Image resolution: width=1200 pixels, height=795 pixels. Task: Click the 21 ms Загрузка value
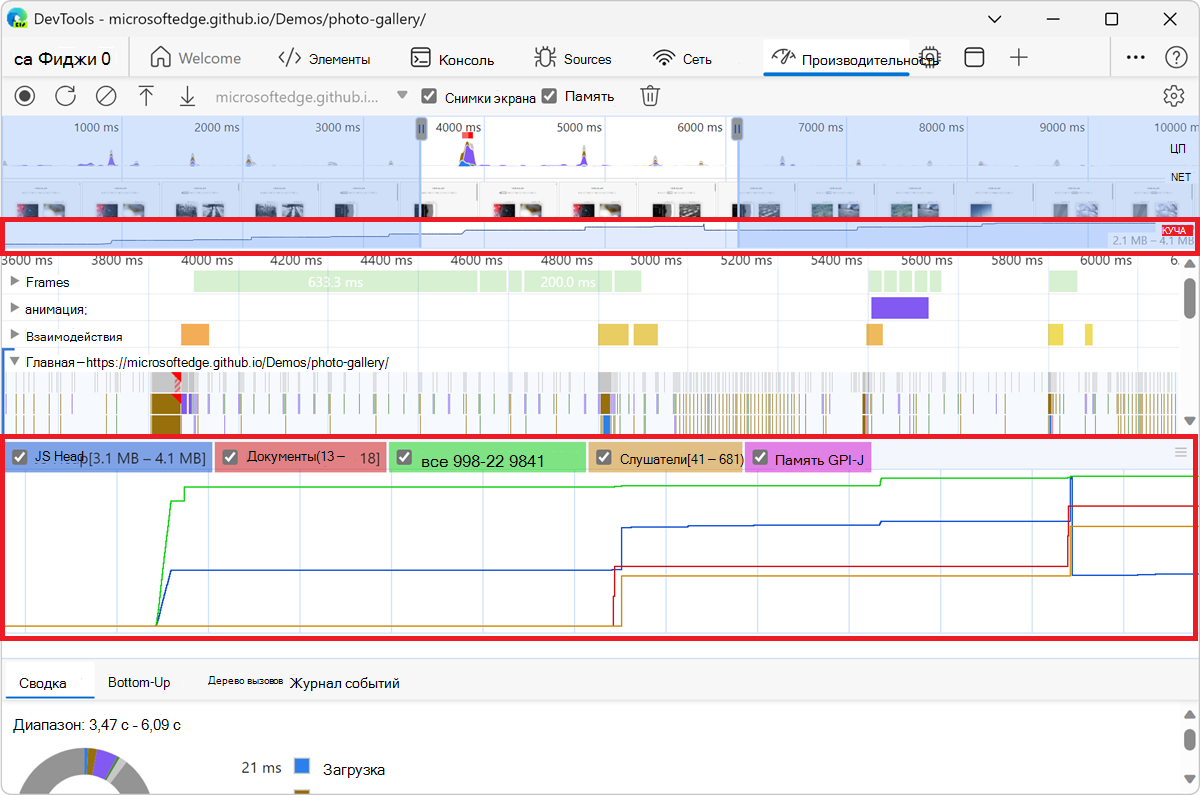pos(261,768)
